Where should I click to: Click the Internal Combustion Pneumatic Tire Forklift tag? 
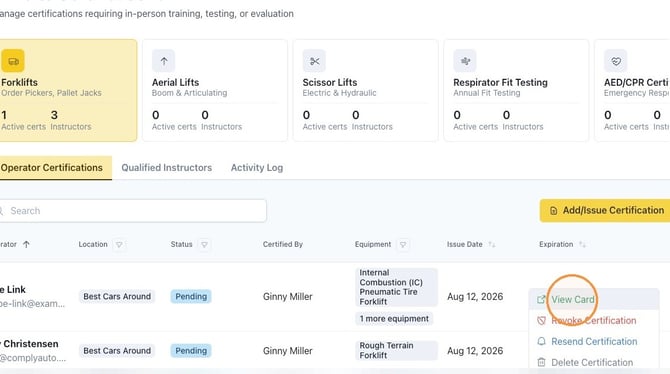(397, 287)
